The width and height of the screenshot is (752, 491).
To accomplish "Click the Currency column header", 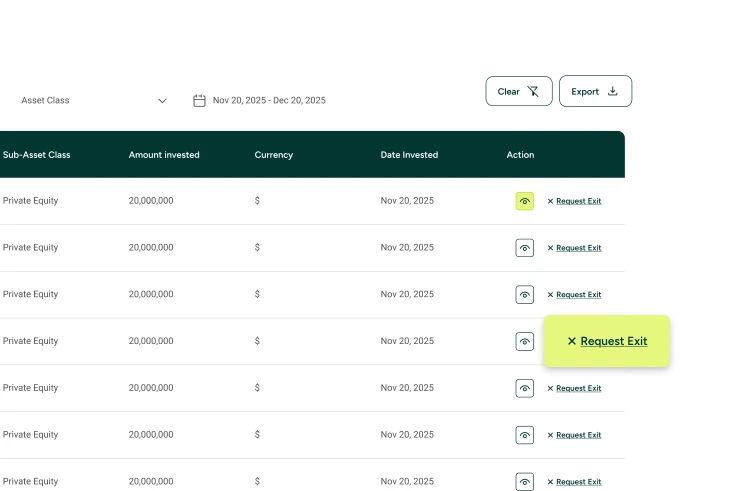I will coord(273,155).
